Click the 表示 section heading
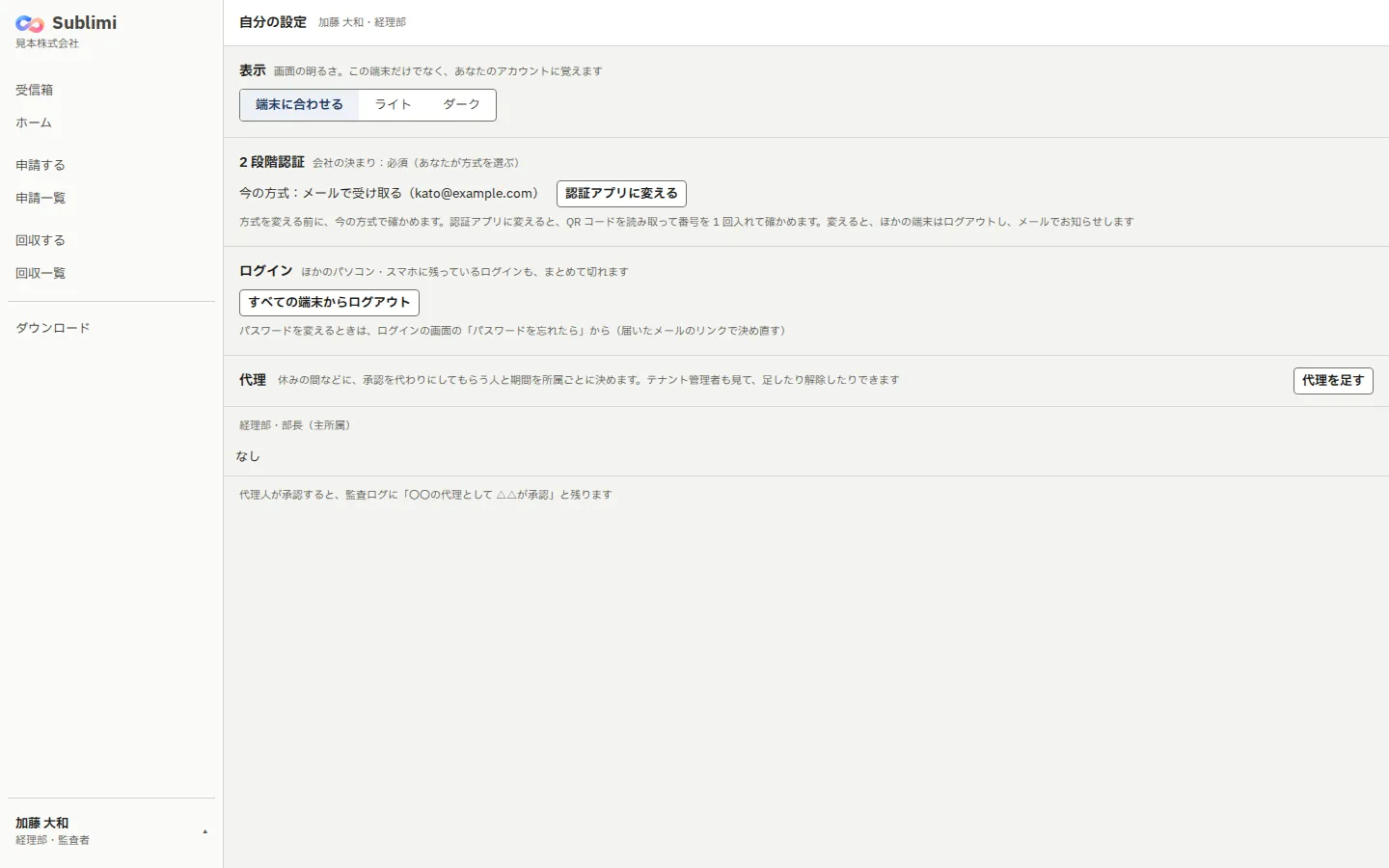The width and height of the screenshot is (1389, 868). coord(253,70)
